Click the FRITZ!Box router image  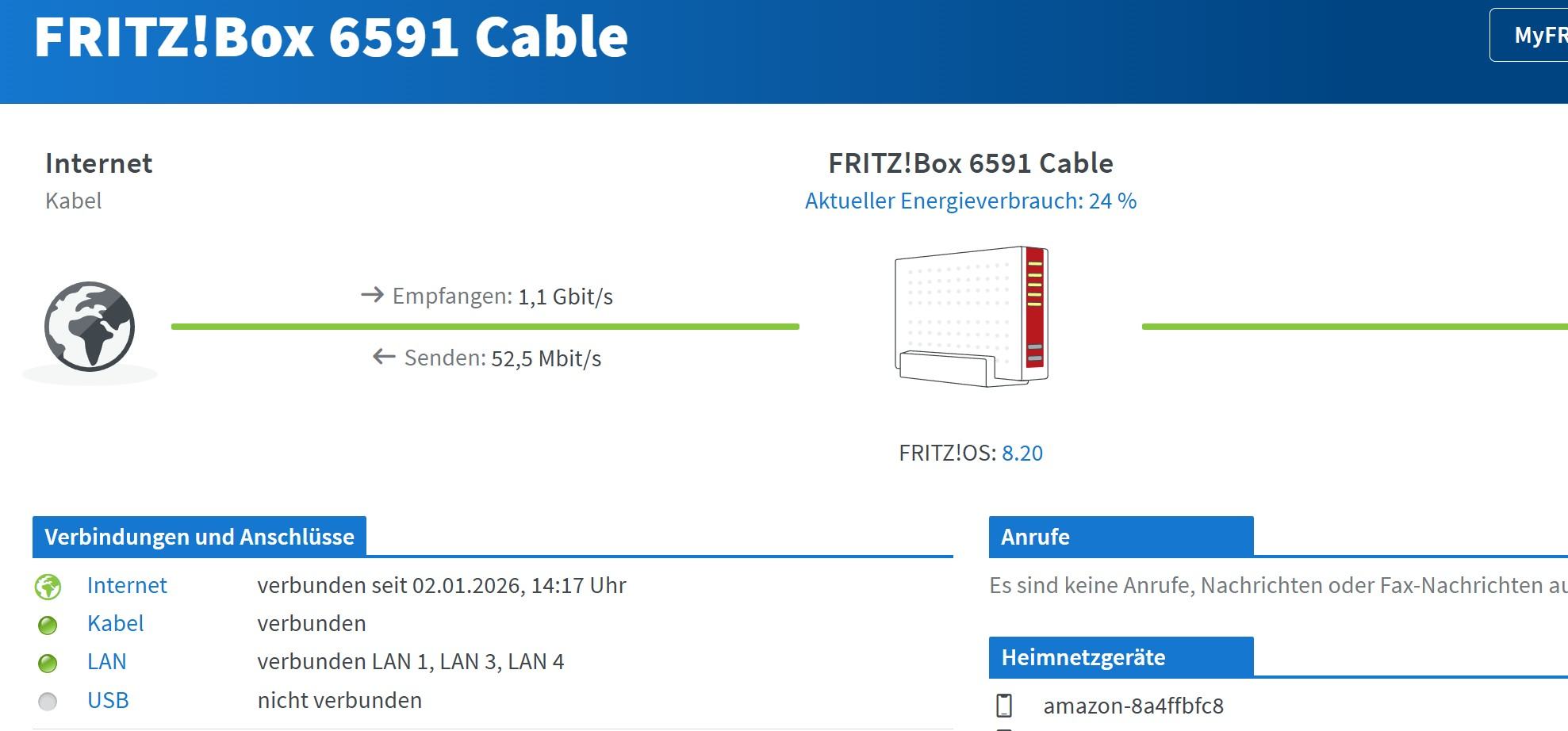(972, 316)
